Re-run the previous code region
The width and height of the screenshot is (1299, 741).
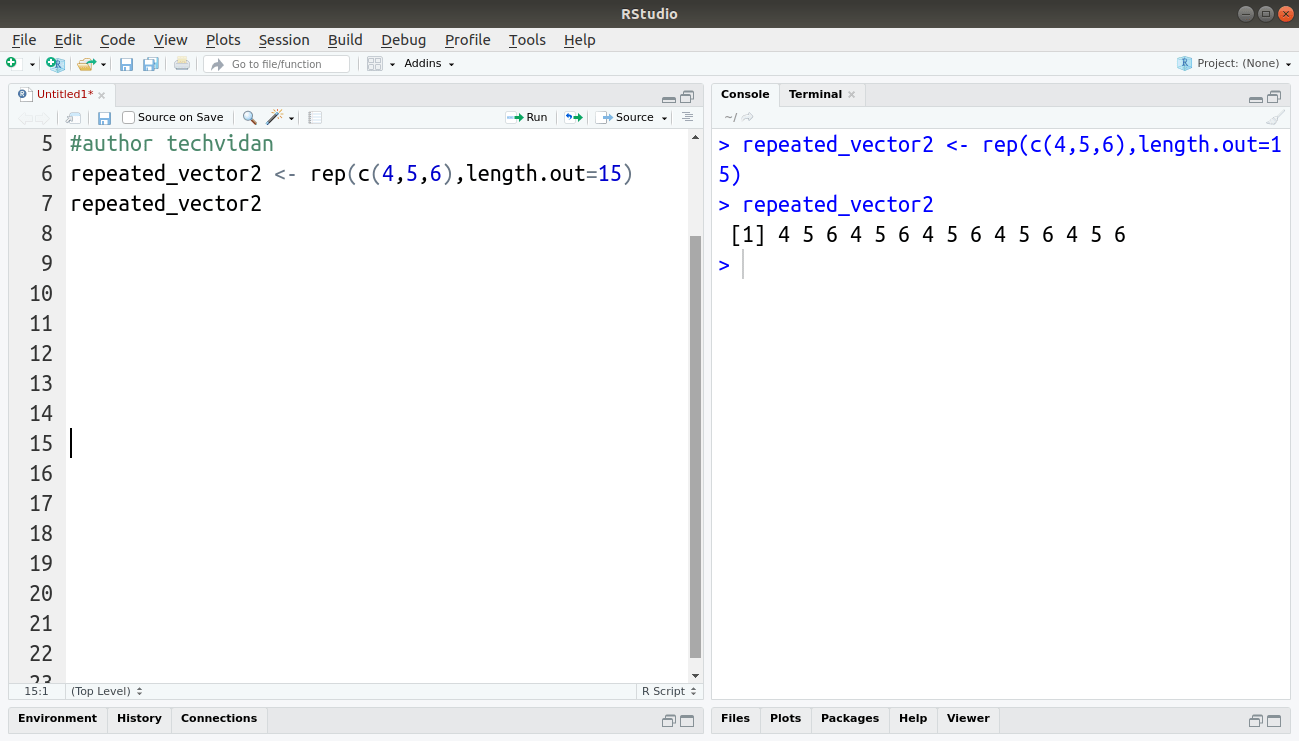572,117
